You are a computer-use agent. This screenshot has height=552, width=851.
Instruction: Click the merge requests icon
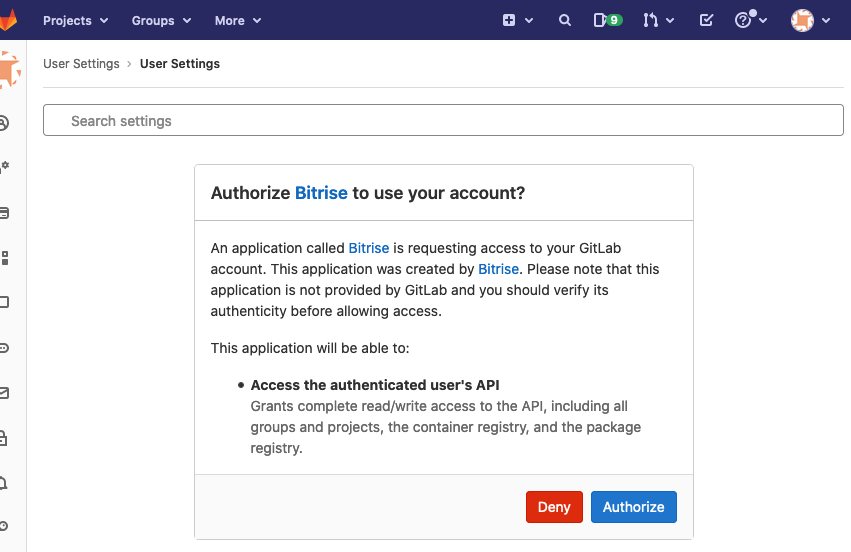pyautogui.click(x=650, y=21)
